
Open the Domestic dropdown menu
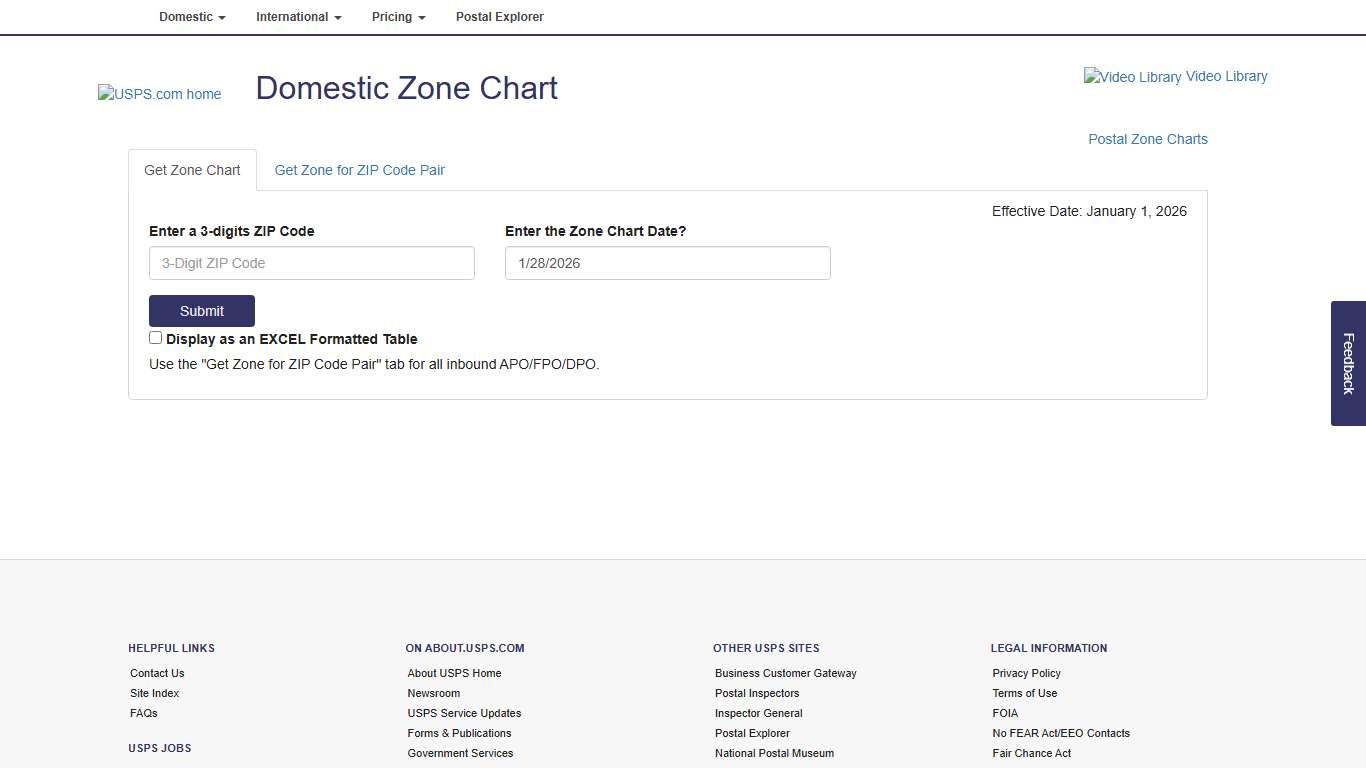192,17
